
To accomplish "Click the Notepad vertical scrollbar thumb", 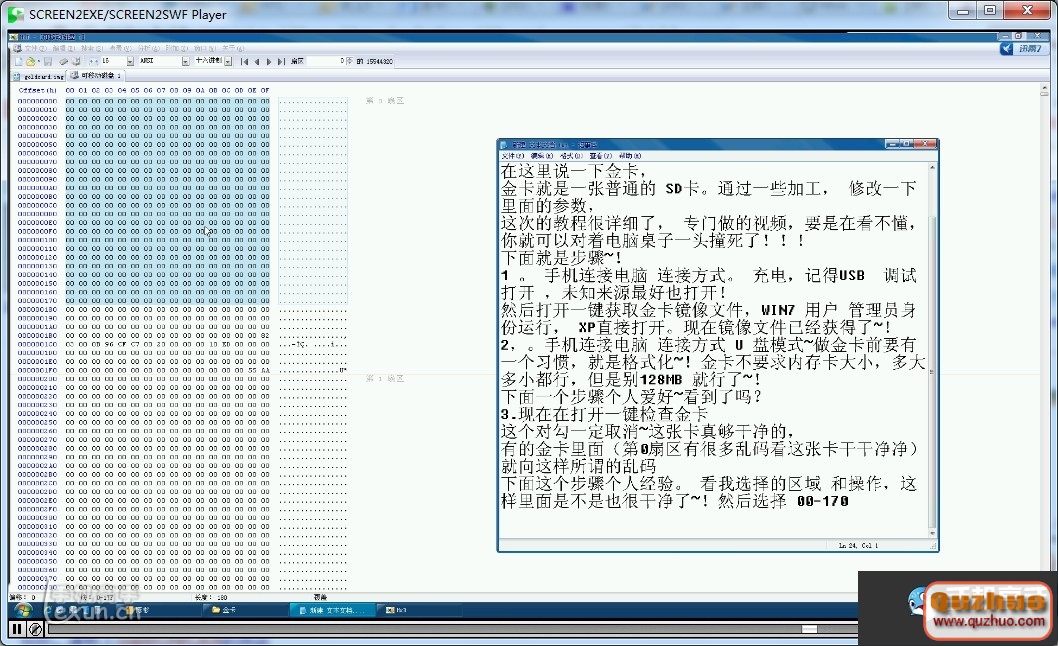I will [932, 370].
